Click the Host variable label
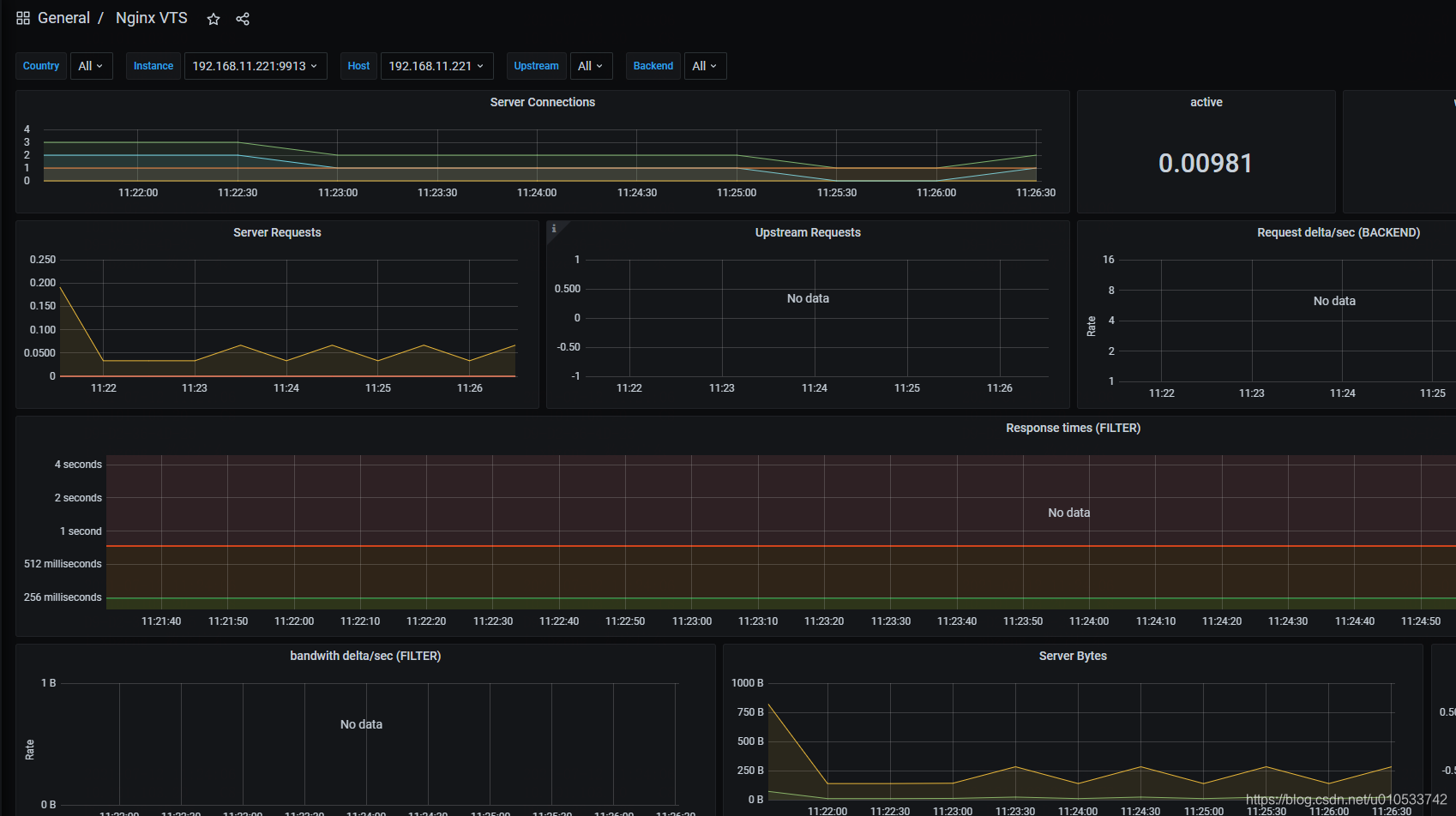 (x=358, y=66)
